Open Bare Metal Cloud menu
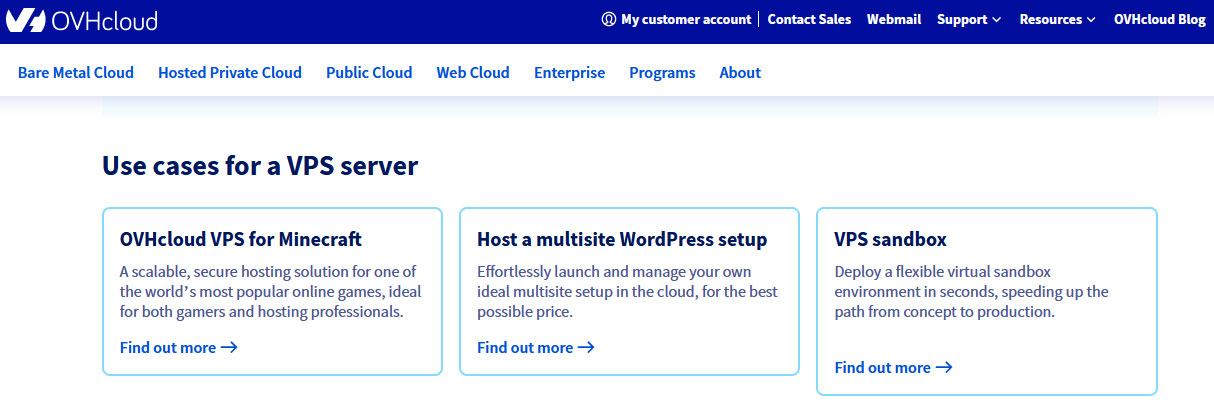The width and height of the screenshot is (1214, 409). [76, 72]
